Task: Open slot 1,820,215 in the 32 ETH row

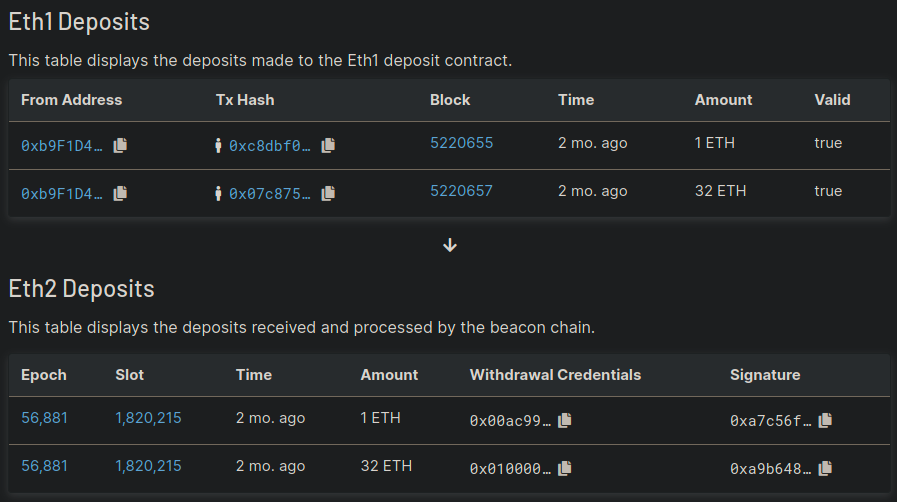Action: click(148, 466)
